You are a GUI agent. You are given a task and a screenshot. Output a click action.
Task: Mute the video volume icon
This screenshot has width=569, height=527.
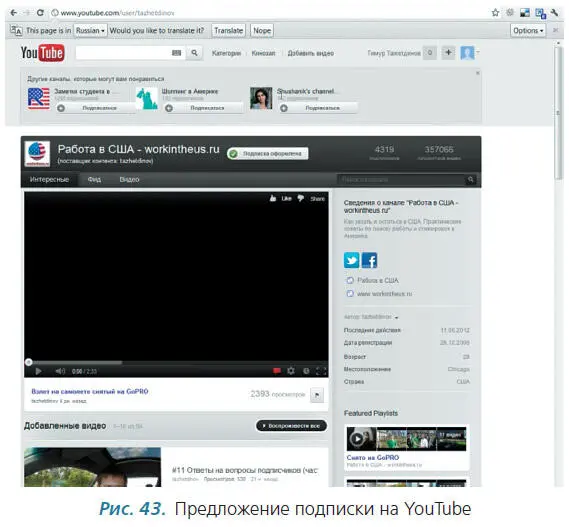[60, 371]
